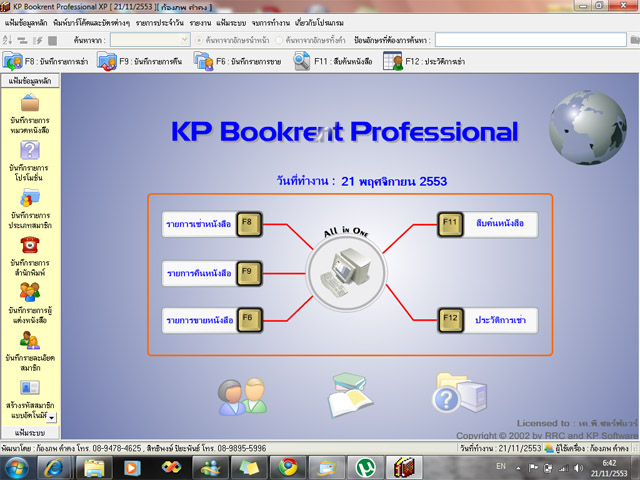Click toolbar F12 ประวัติการเช่า button
Viewport: 640px width, 480px height.
[x=424, y=61]
